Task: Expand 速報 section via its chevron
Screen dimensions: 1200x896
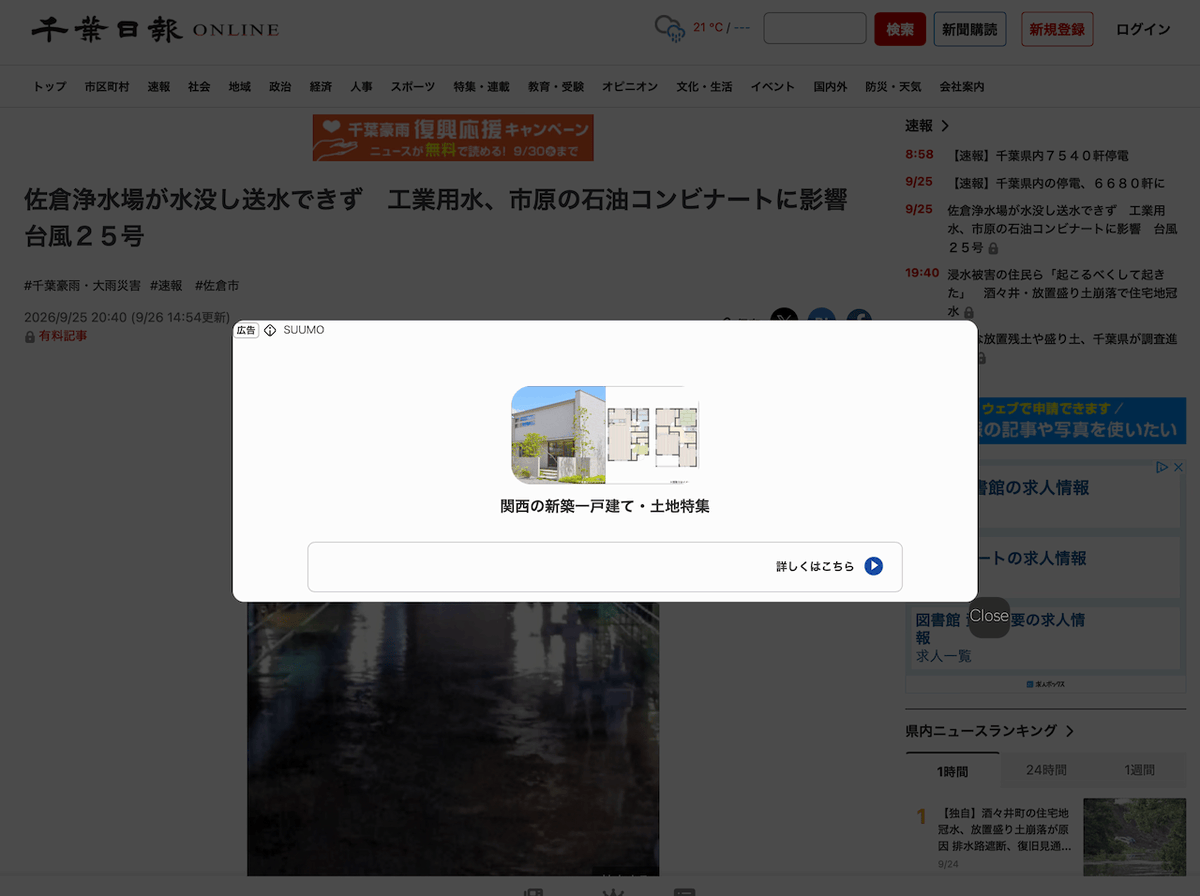Action: pos(945,126)
